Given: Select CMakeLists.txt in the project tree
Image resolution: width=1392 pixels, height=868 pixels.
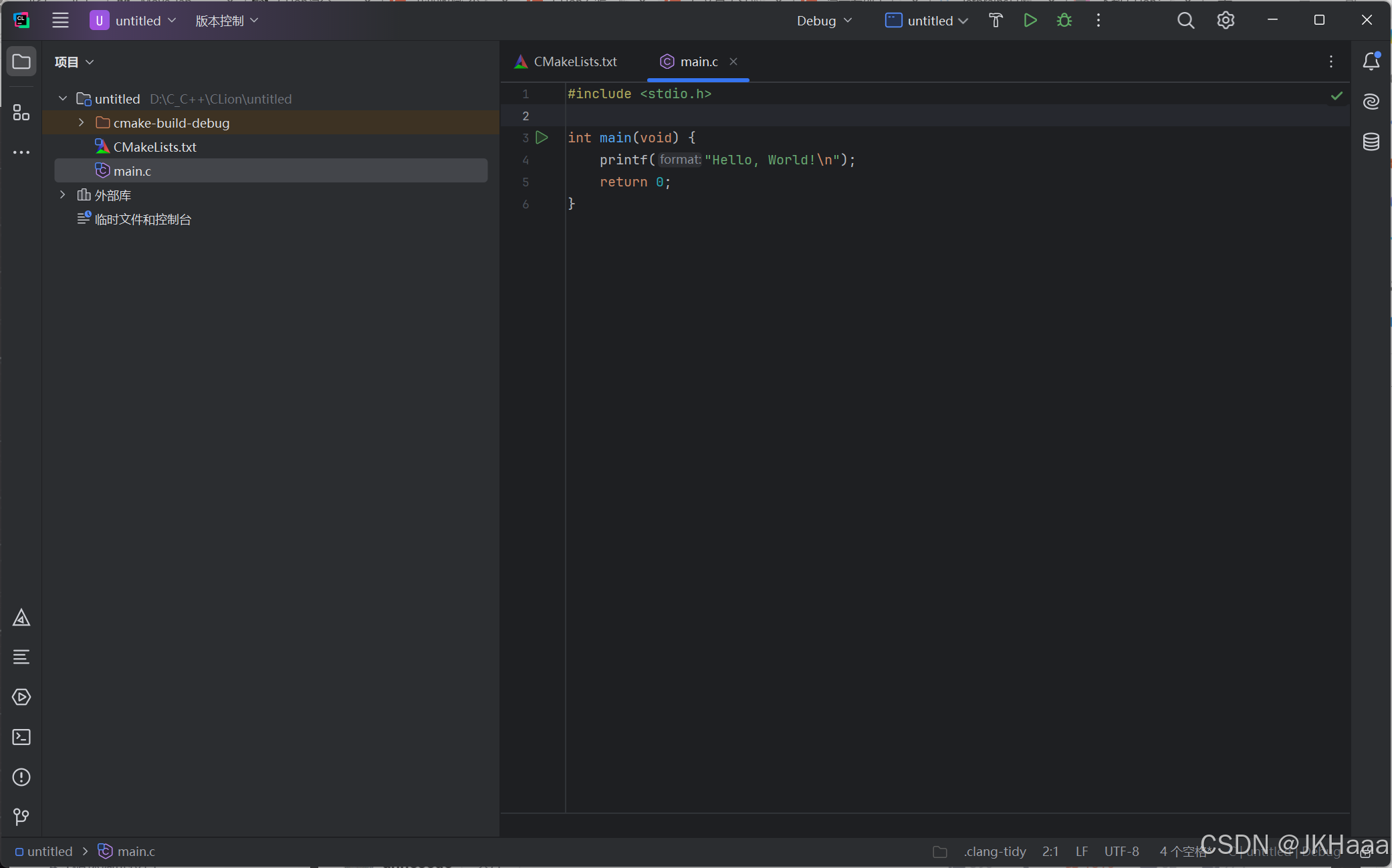Looking at the screenshot, I should 154,147.
